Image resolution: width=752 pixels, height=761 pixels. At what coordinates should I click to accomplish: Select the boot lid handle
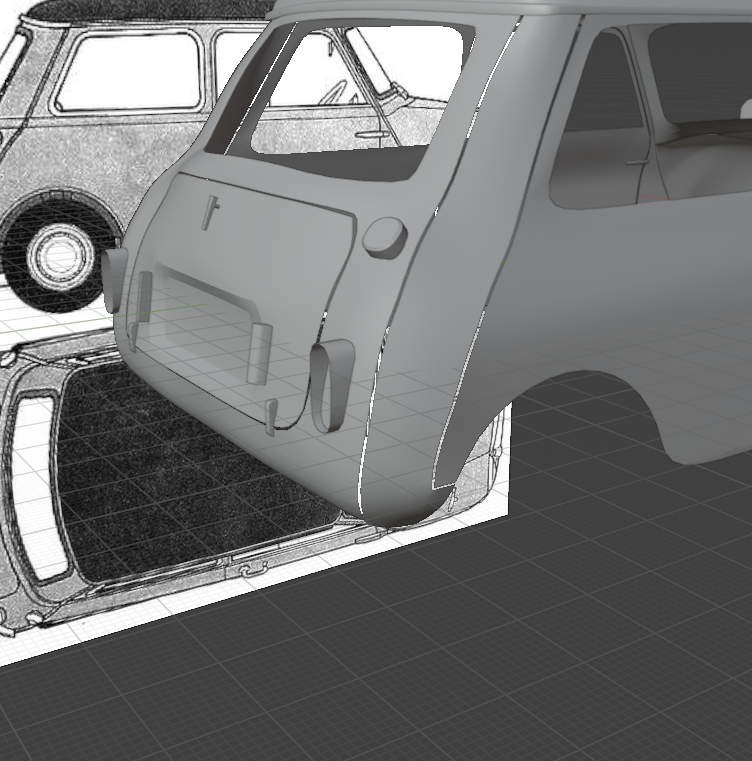pos(210,213)
